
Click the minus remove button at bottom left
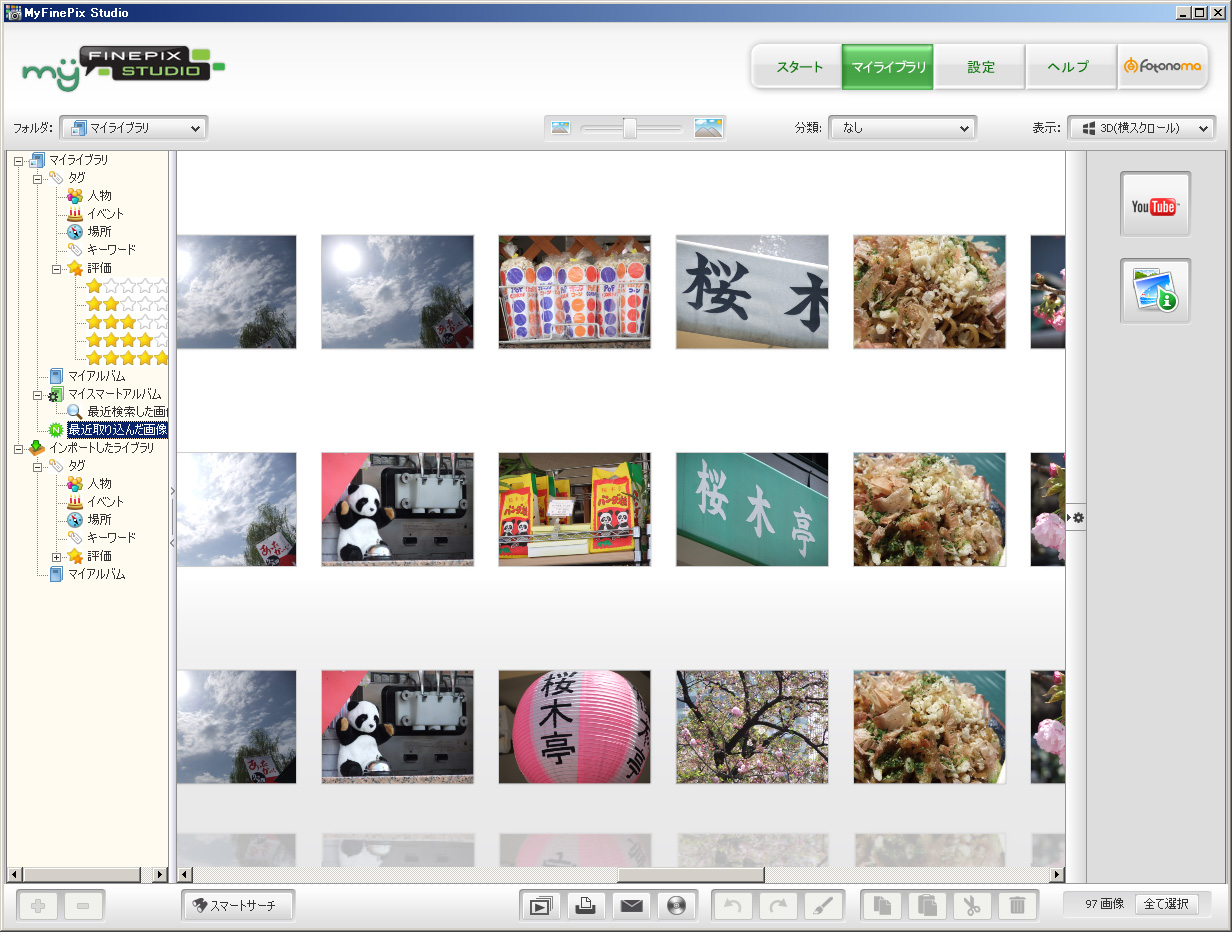pos(84,906)
